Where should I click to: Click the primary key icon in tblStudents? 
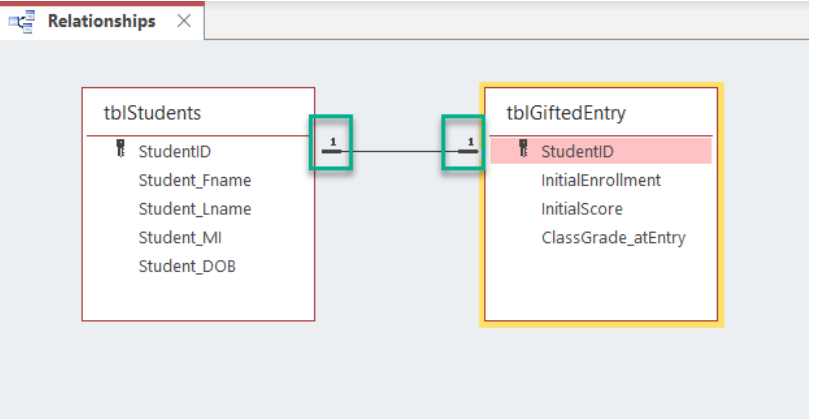click(120, 148)
